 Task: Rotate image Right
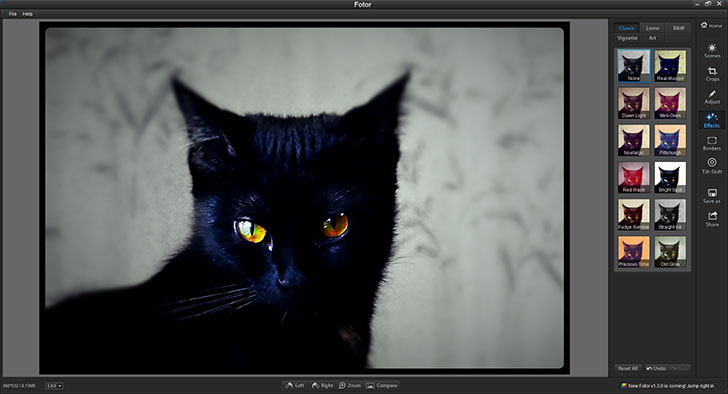point(322,385)
